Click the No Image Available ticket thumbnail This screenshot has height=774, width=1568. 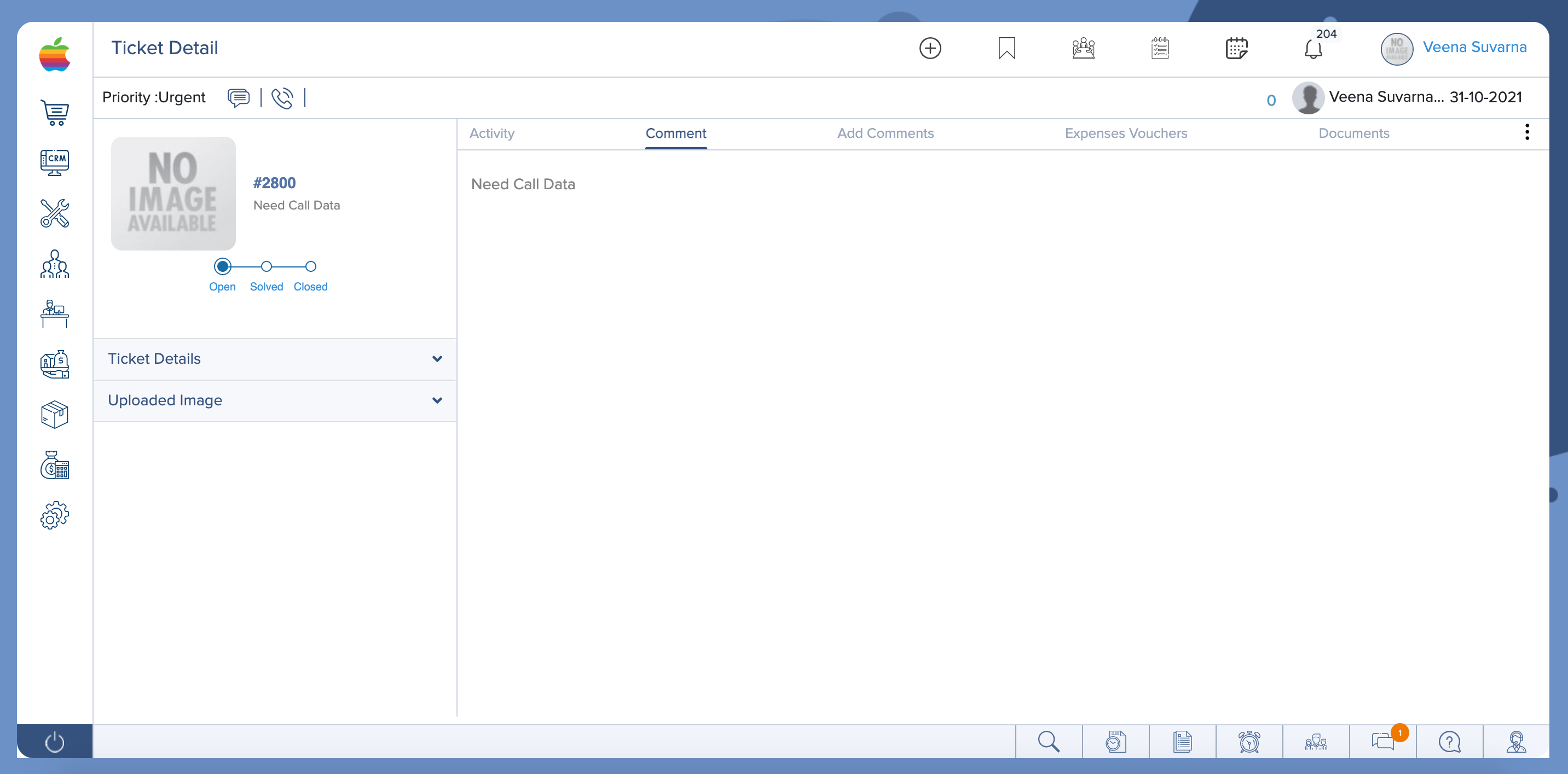(x=173, y=194)
